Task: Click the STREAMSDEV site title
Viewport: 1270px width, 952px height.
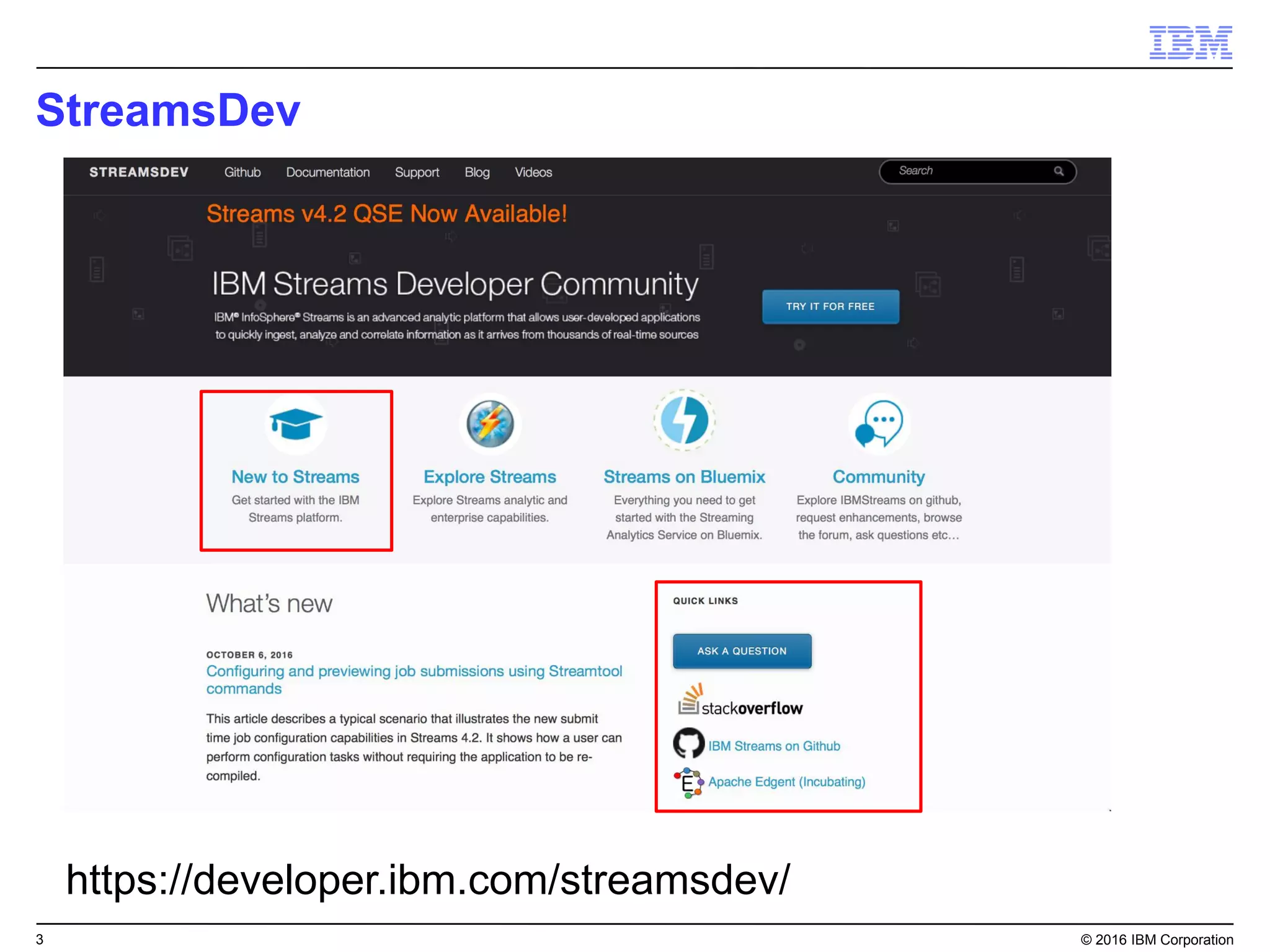Action: tap(139, 172)
